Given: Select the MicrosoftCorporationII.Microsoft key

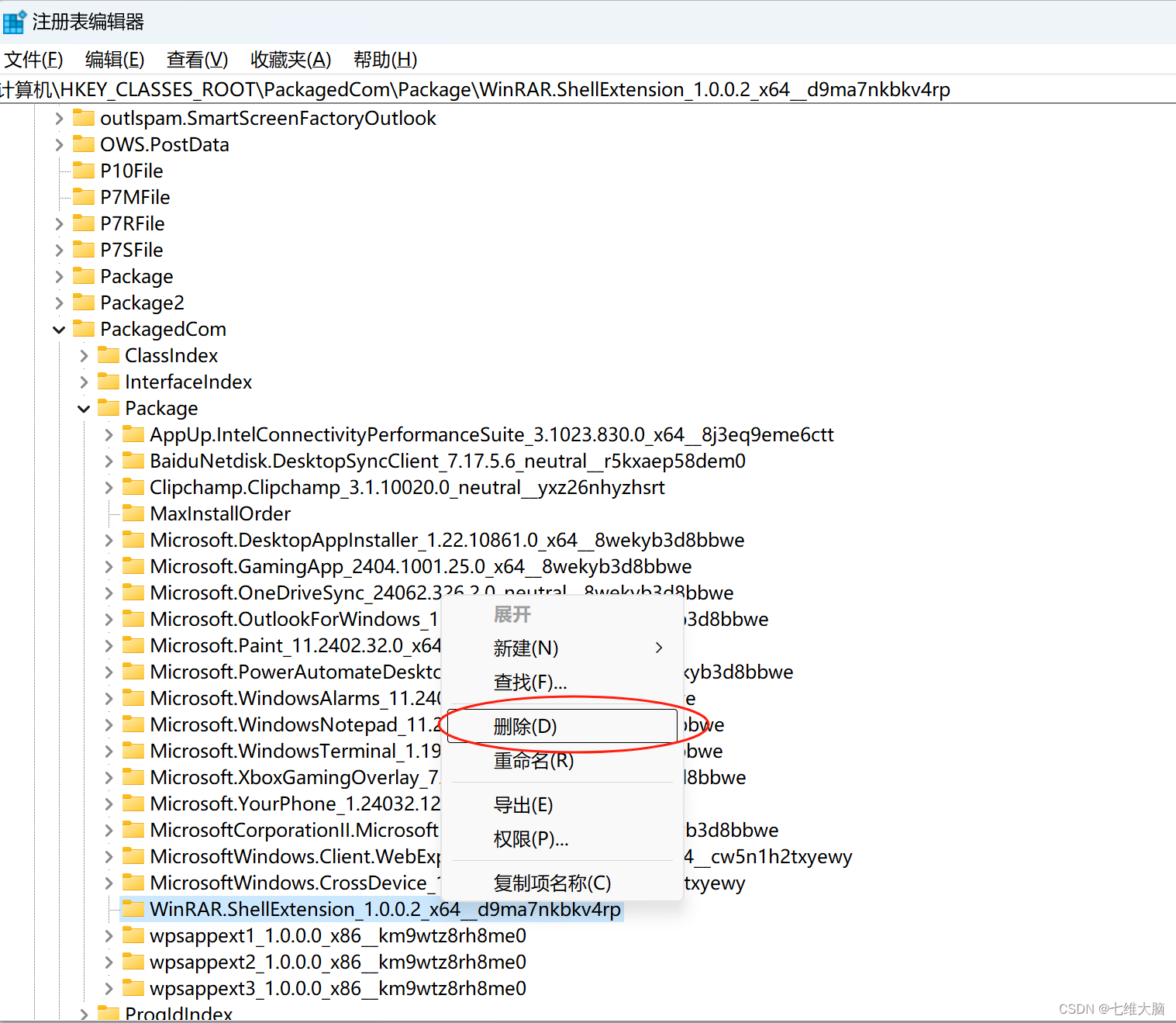Looking at the screenshot, I should 295,830.
